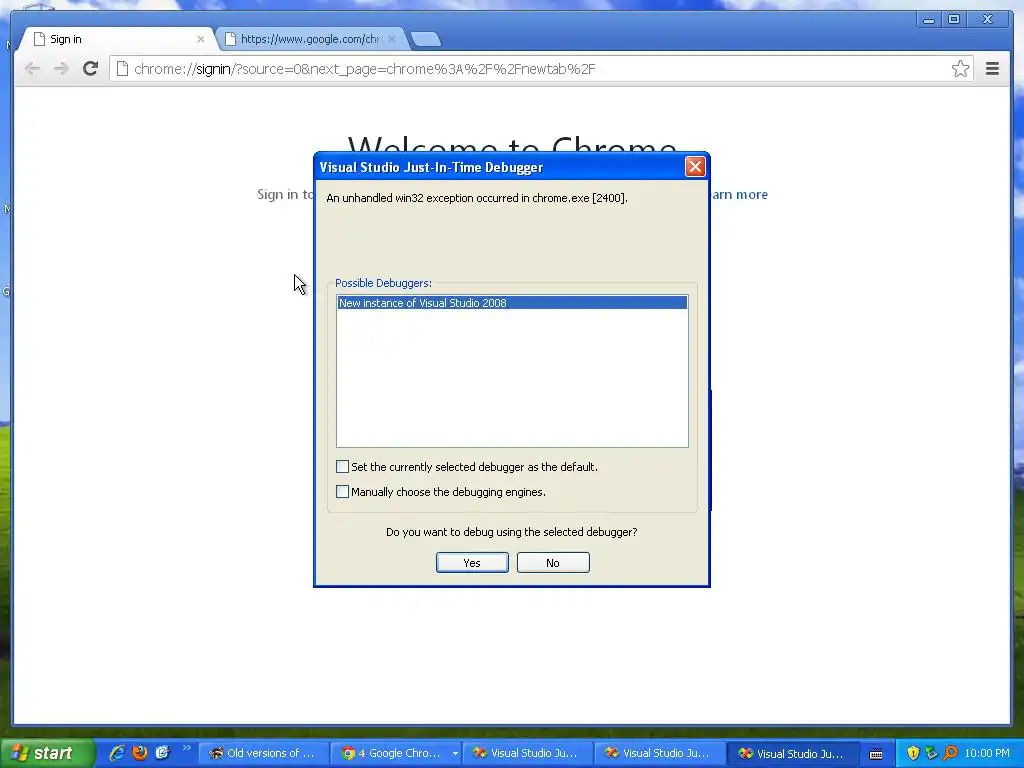Close the google.com/chrome tab
The image size is (1024, 768).
point(392,39)
